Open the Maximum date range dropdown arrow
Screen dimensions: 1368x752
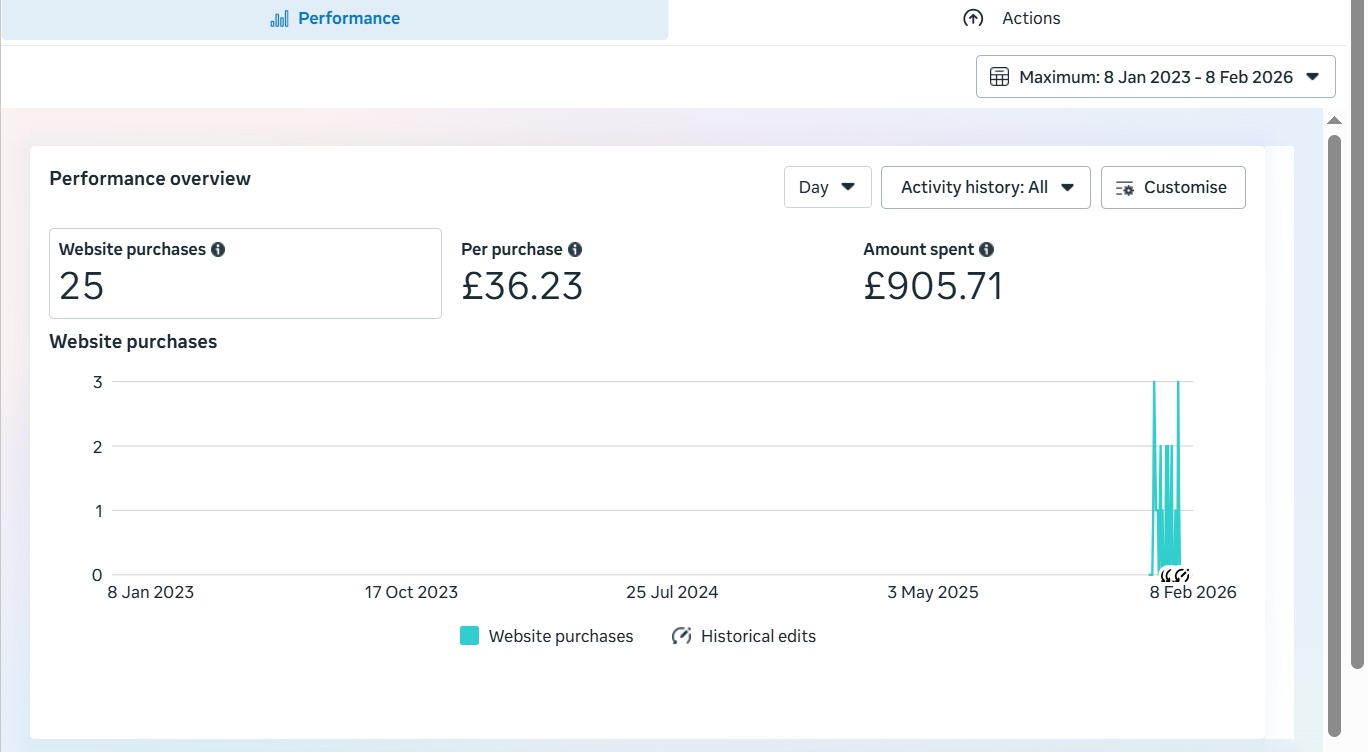point(1313,77)
